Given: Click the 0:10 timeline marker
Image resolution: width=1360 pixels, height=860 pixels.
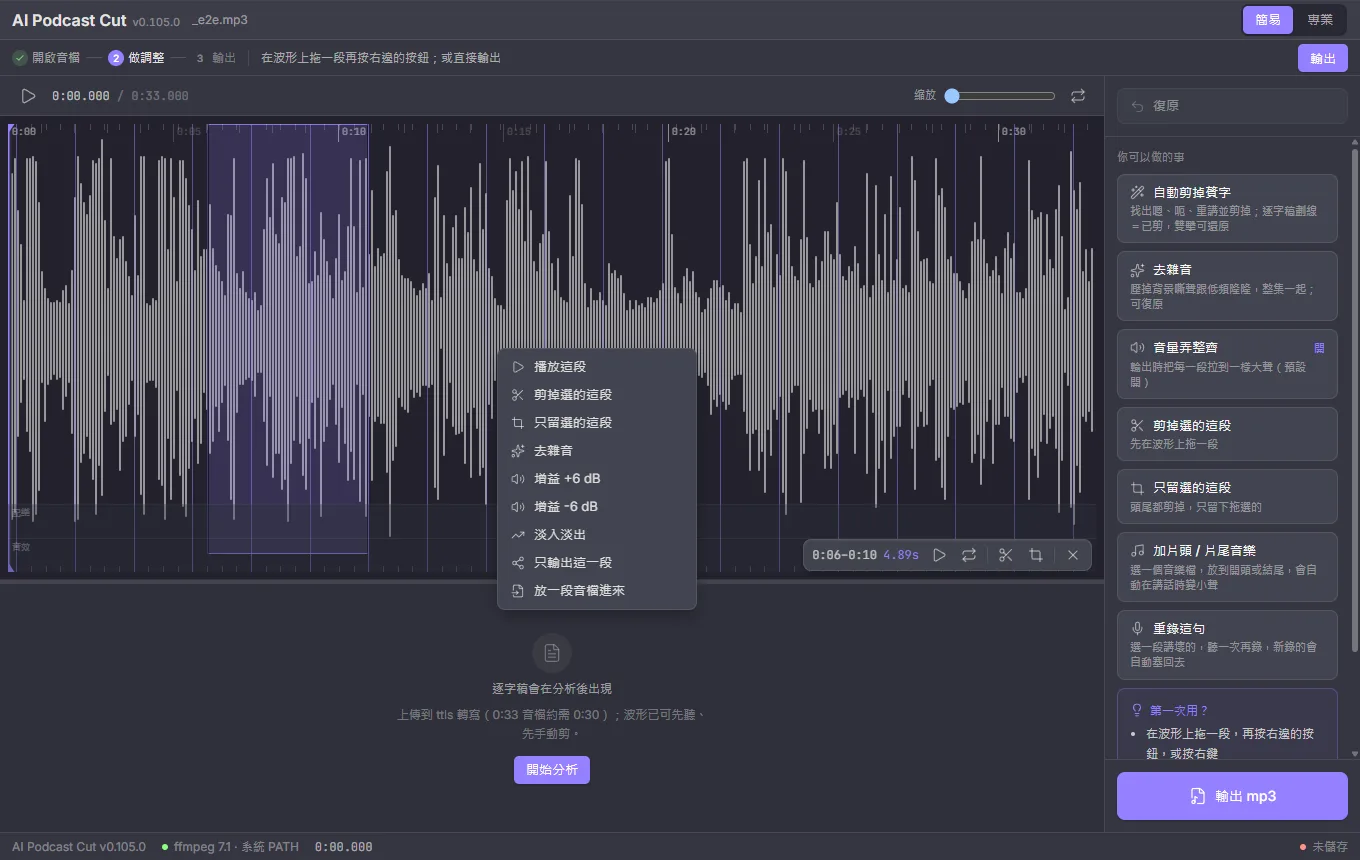Looking at the screenshot, I should point(353,132).
